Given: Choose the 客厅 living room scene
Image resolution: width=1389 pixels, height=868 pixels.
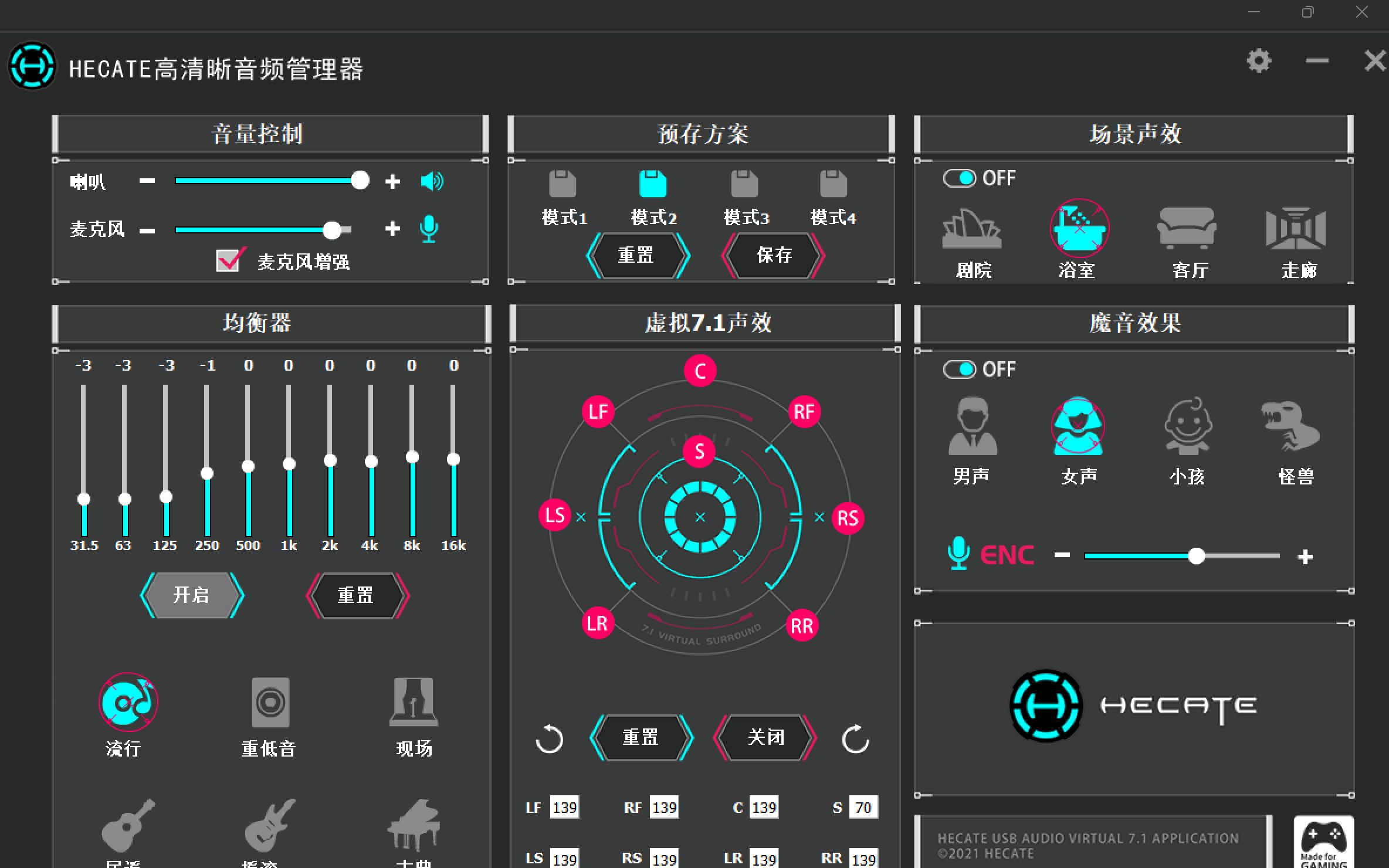Looking at the screenshot, I should pos(1187,228).
